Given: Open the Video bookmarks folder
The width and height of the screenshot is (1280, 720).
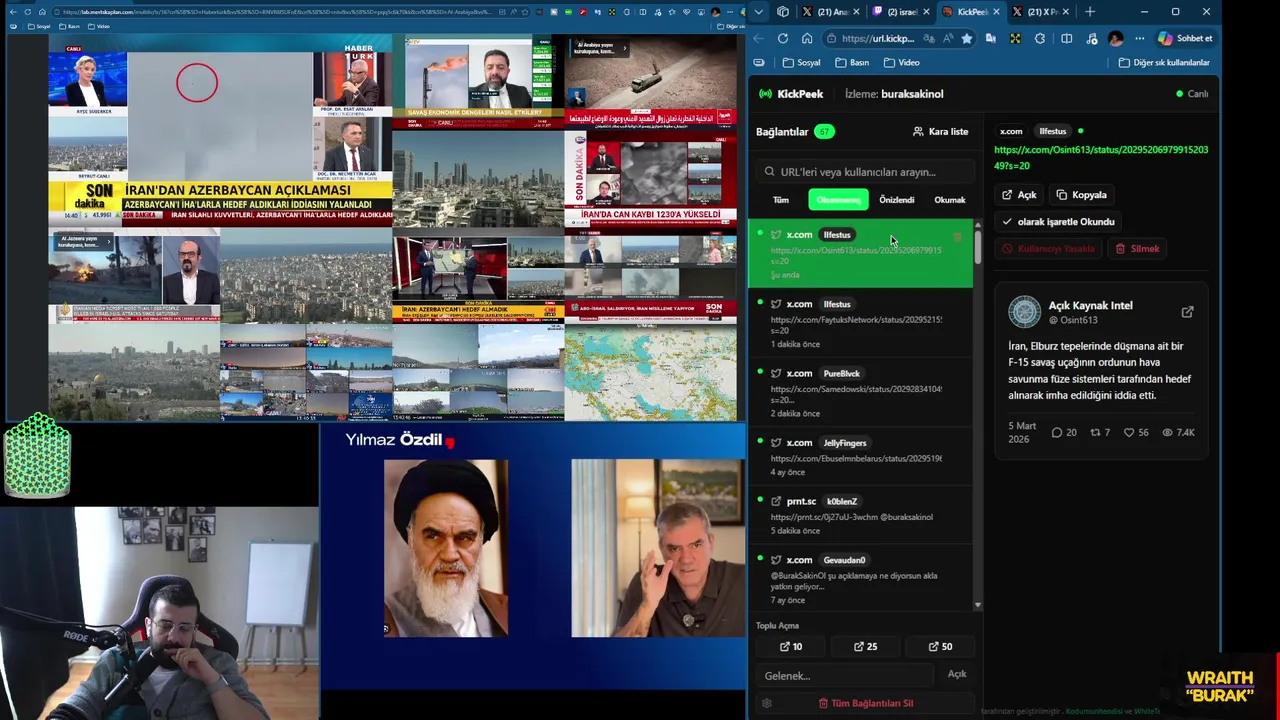Looking at the screenshot, I should (901, 62).
